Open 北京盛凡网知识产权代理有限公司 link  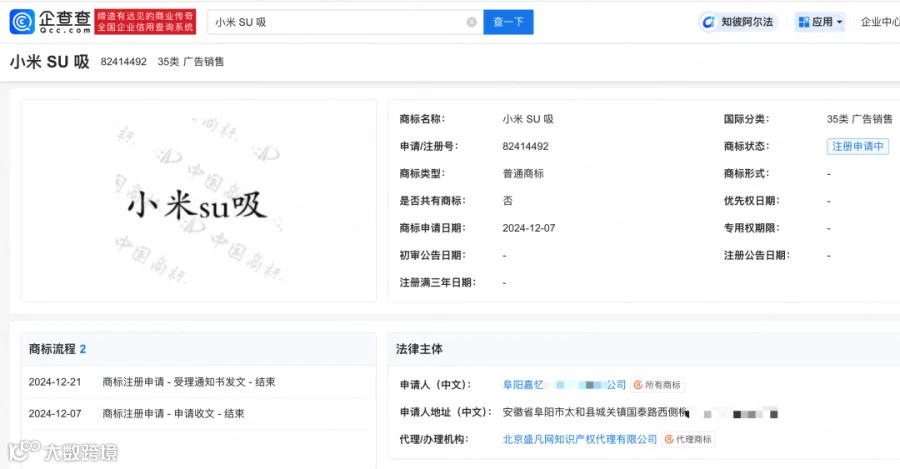coord(580,439)
